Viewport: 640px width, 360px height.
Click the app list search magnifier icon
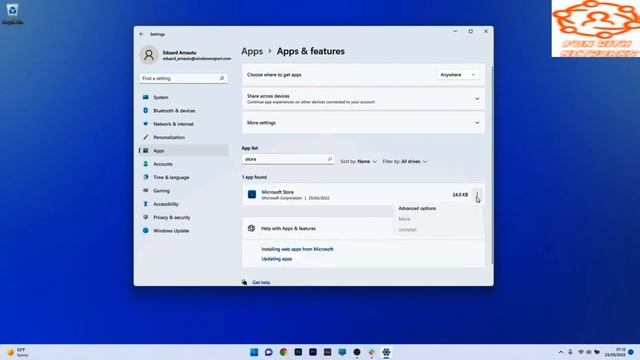point(330,159)
